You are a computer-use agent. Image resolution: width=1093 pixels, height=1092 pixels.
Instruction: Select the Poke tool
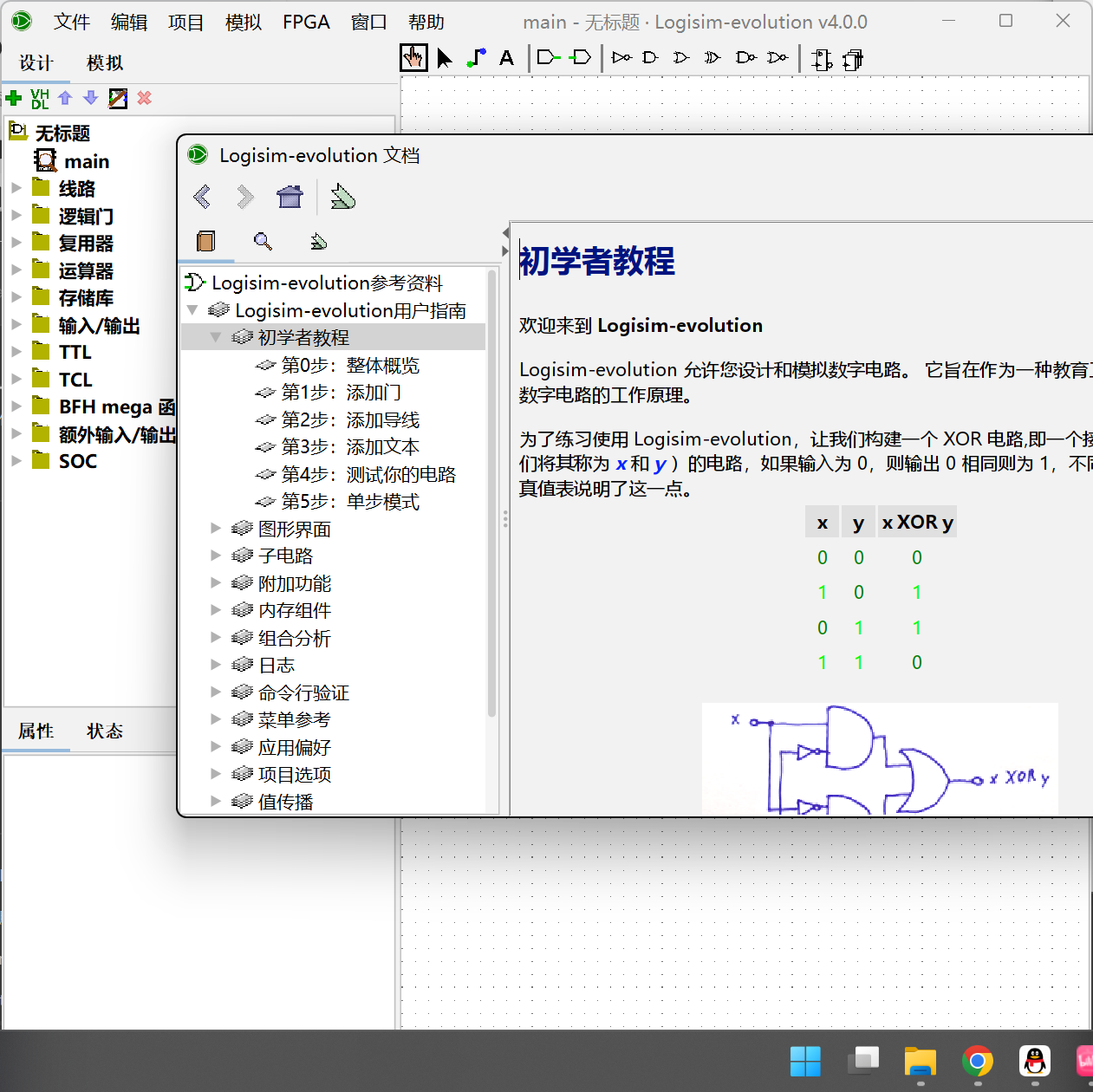pos(413,57)
